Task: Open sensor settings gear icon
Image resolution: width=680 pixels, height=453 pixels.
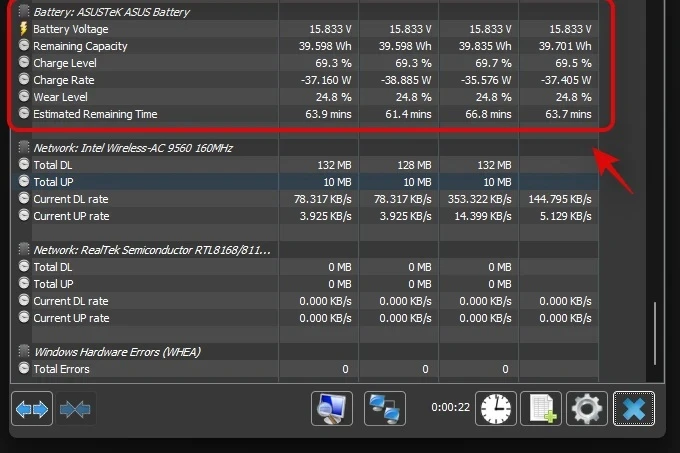Action: point(587,408)
